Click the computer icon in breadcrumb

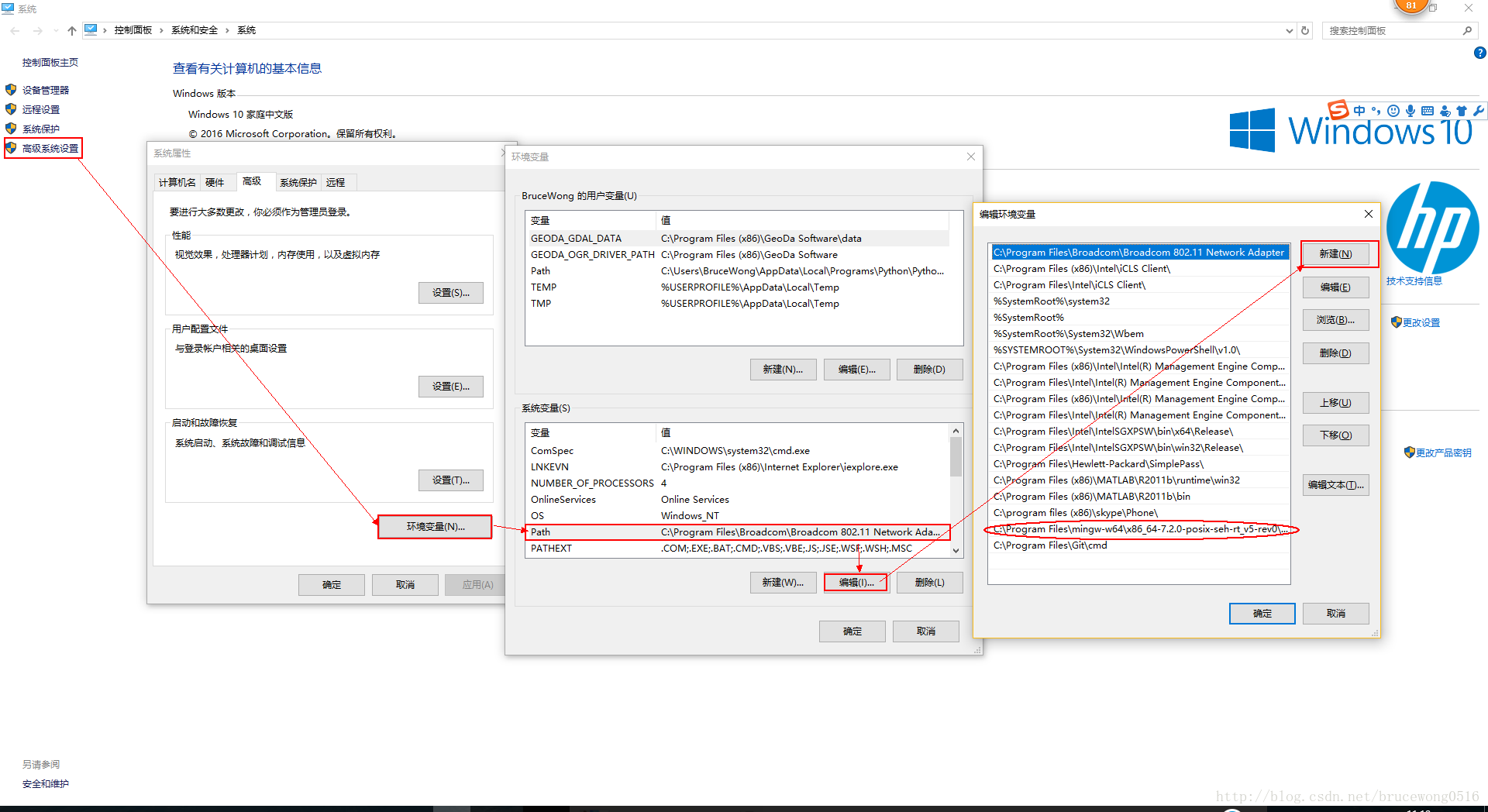tap(91, 30)
